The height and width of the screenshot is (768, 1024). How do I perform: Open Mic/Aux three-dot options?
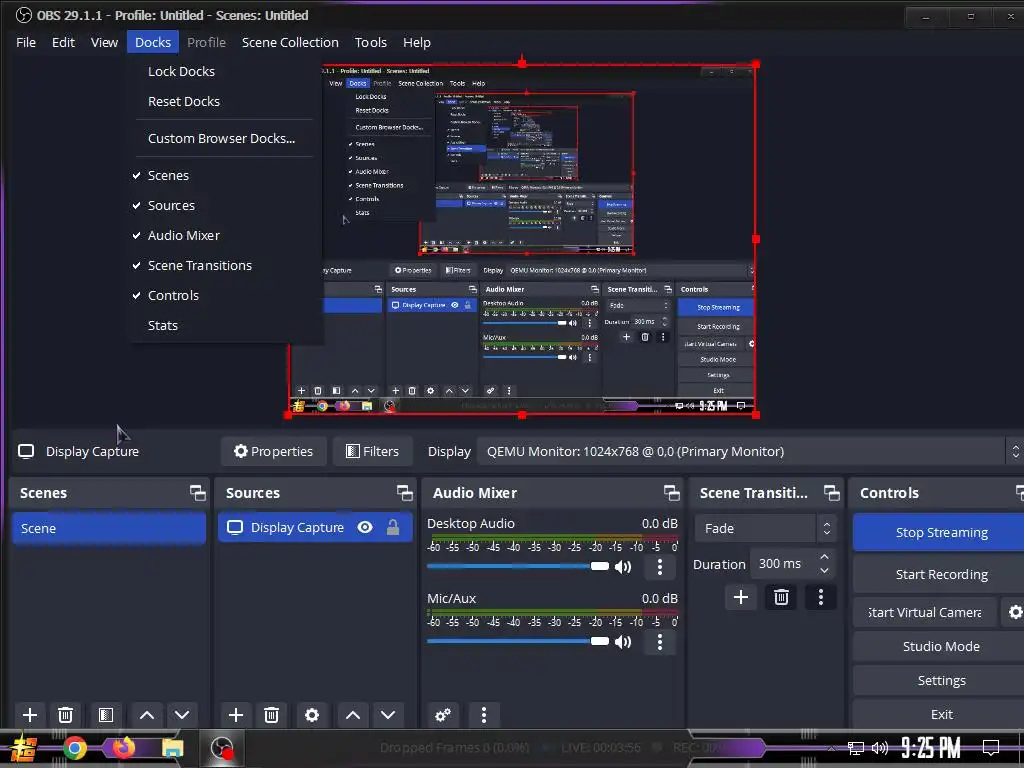(x=660, y=642)
